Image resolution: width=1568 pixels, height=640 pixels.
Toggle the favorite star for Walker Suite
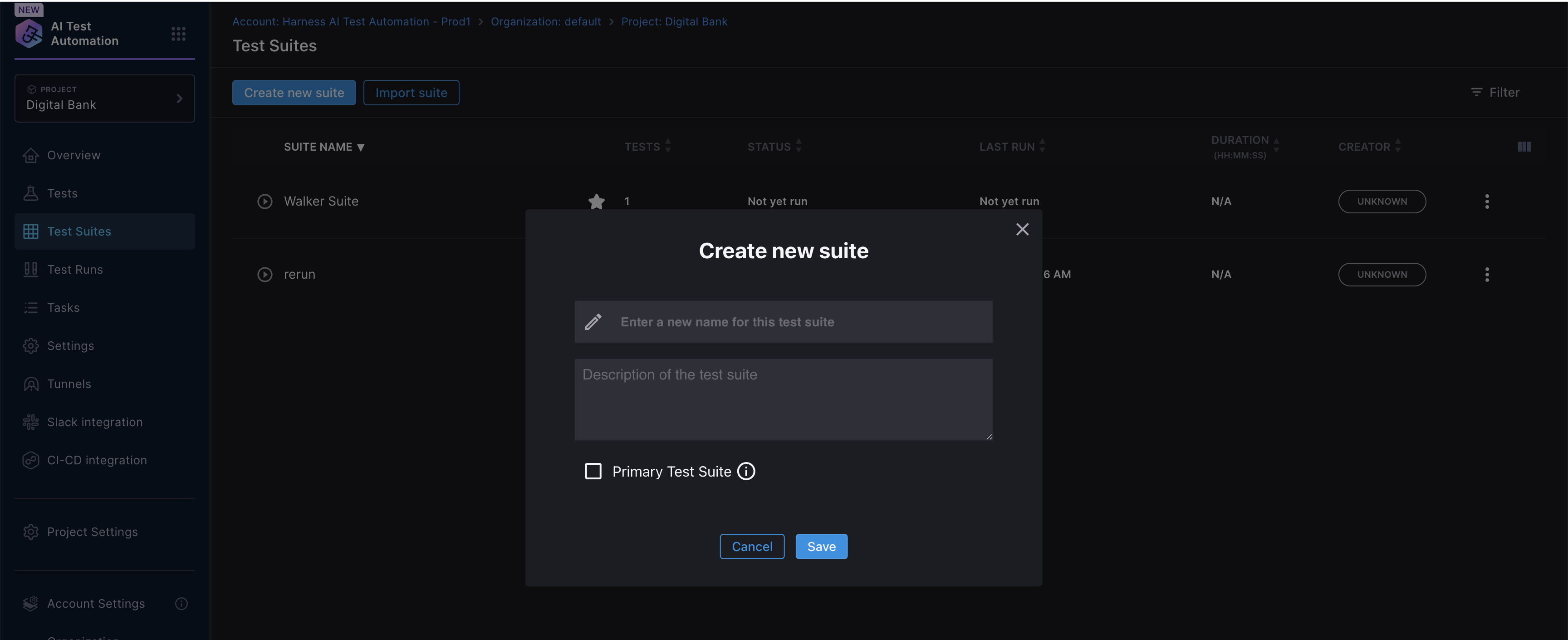(596, 201)
